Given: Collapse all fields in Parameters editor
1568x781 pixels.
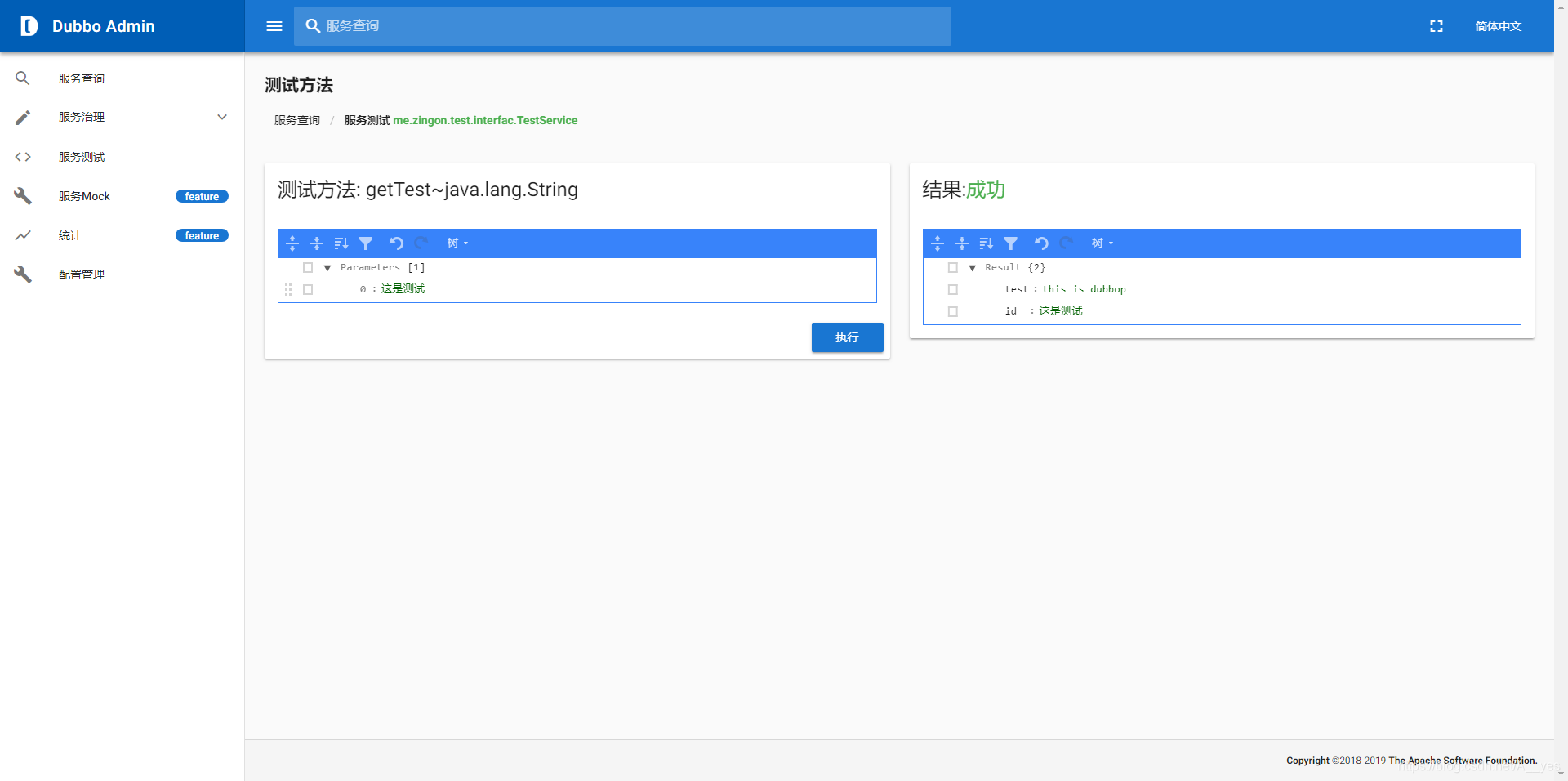Looking at the screenshot, I should click(x=317, y=243).
